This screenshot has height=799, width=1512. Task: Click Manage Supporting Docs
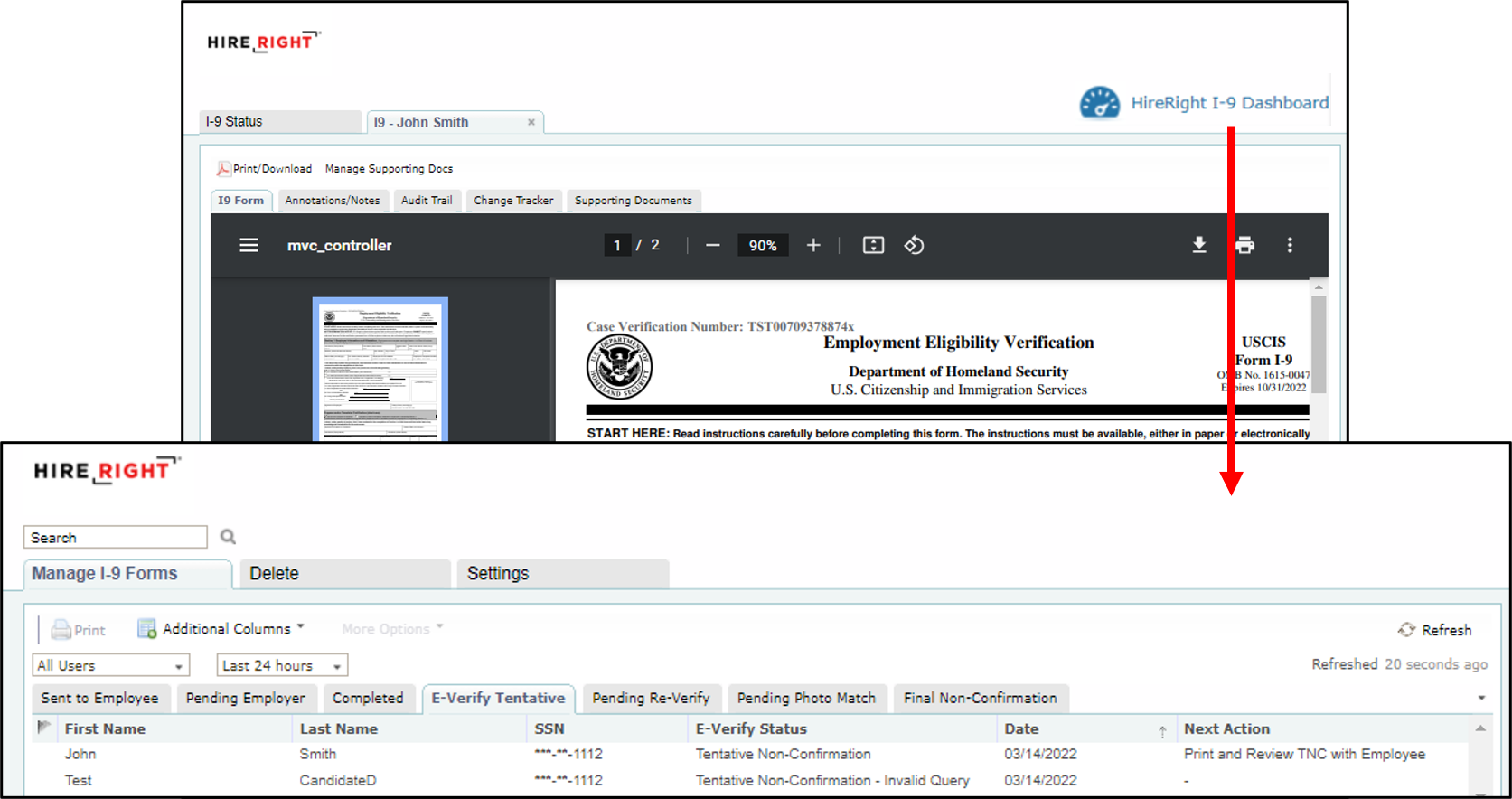pos(389,169)
